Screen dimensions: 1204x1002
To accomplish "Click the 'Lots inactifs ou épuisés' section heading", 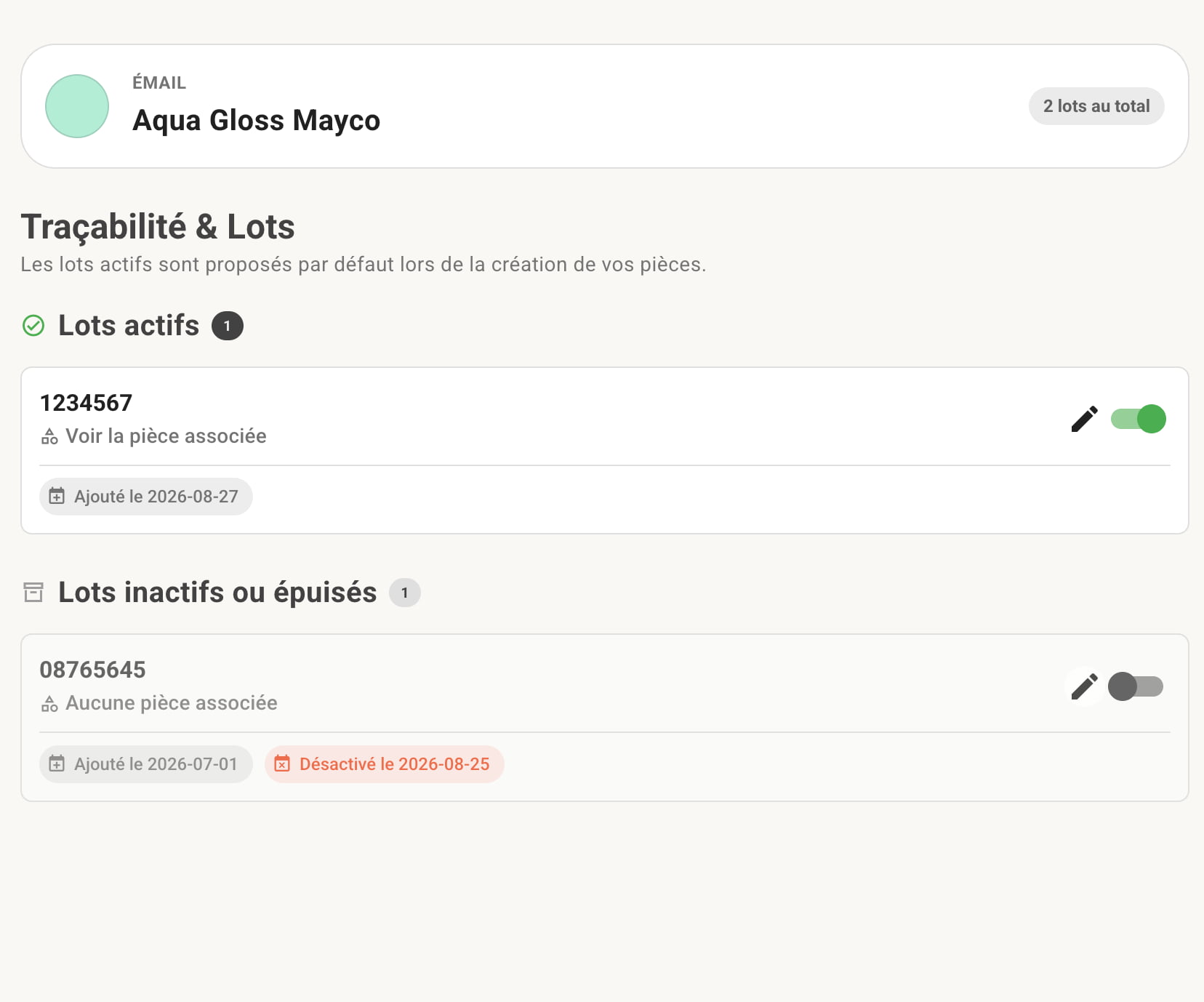I will pos(217,593).
